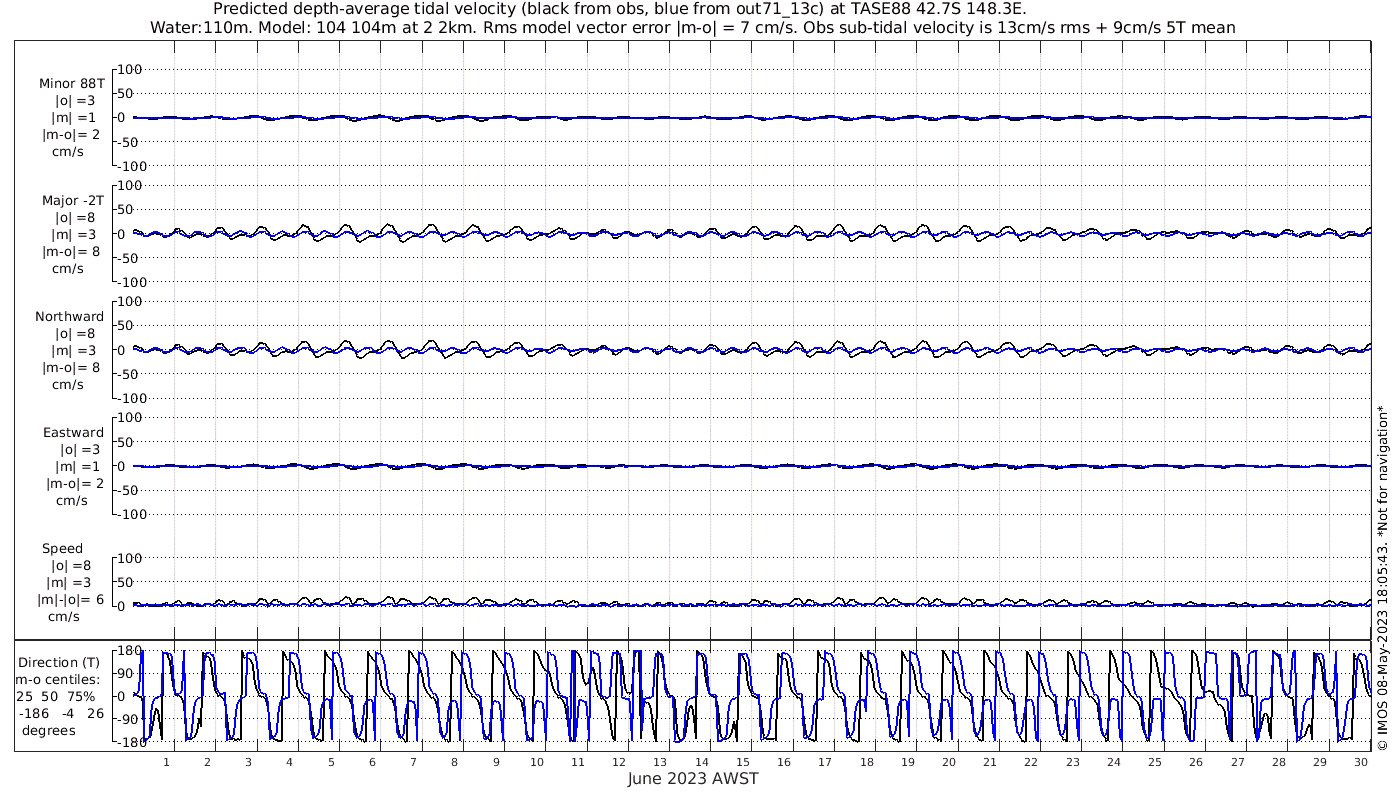Viewport: 1400px width, 800px height.
Task: Click the "-186 -4 26" centile values
Action: click(x=60, y=713)
